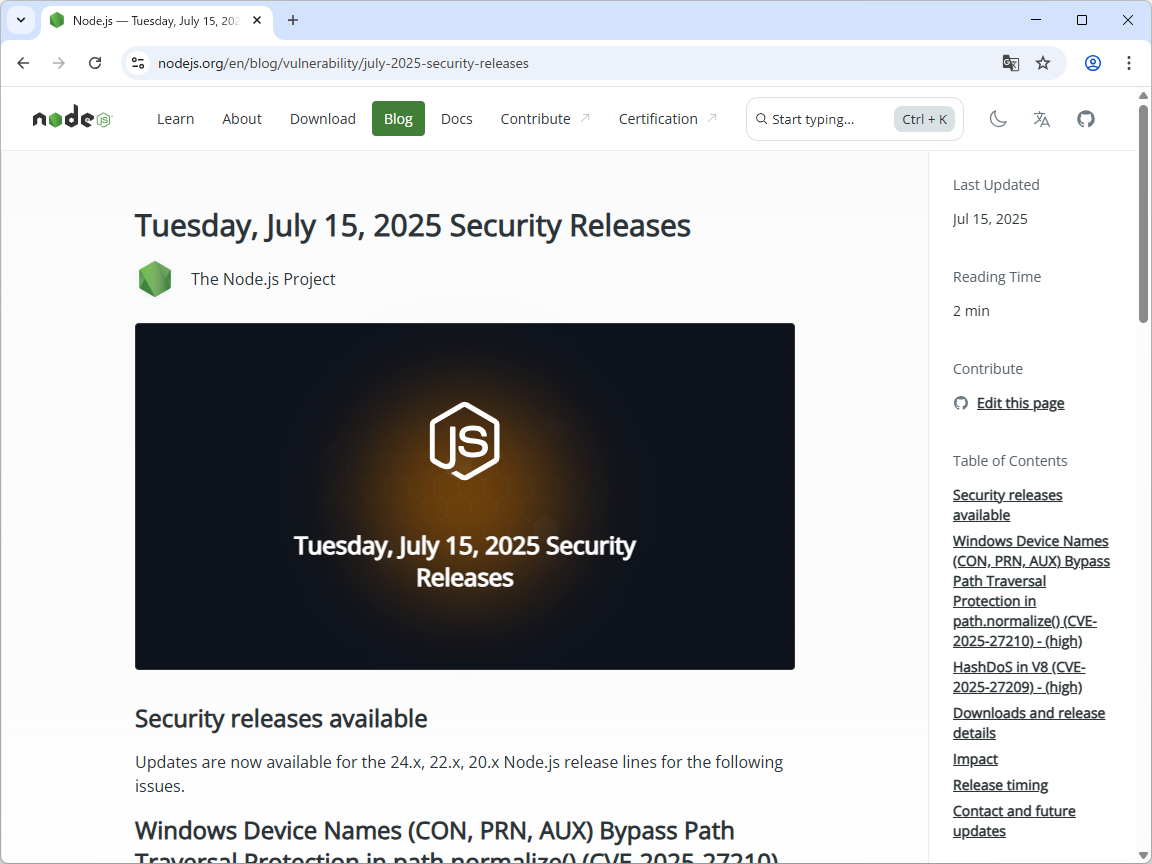Bookmark the page using the star icon

point(1043,62)
